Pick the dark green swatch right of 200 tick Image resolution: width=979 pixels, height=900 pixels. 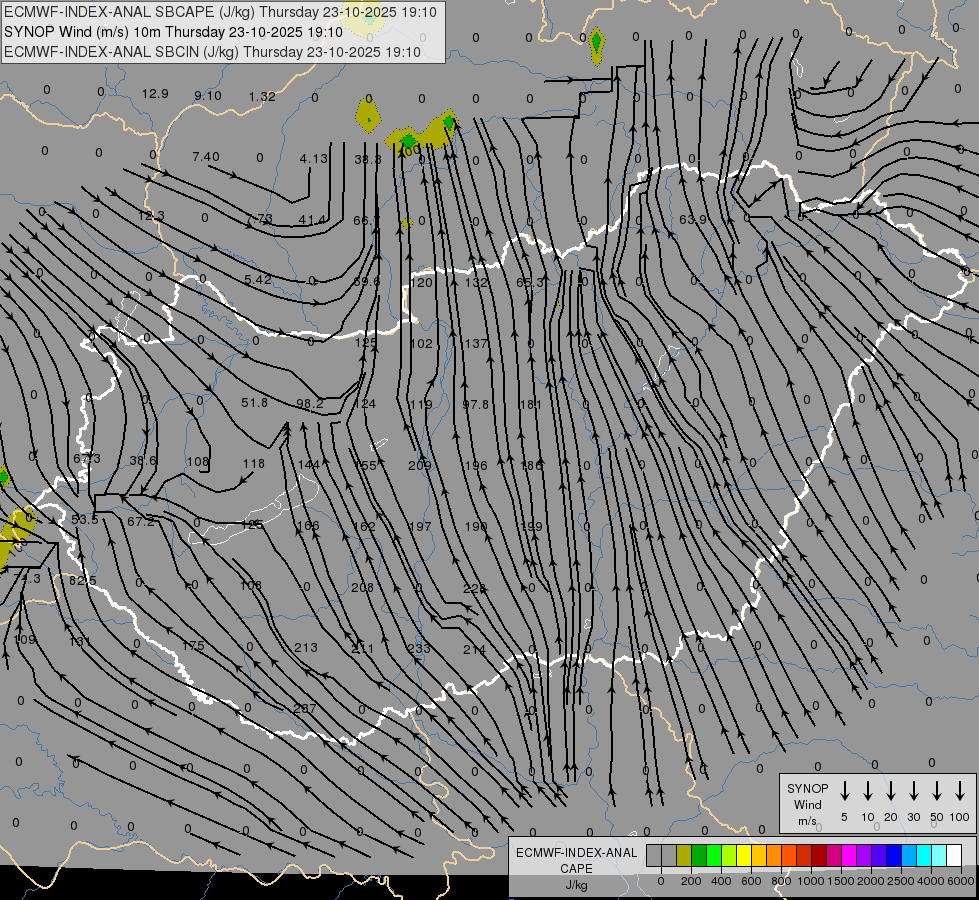pyautogui.click(x=699, y=855)
